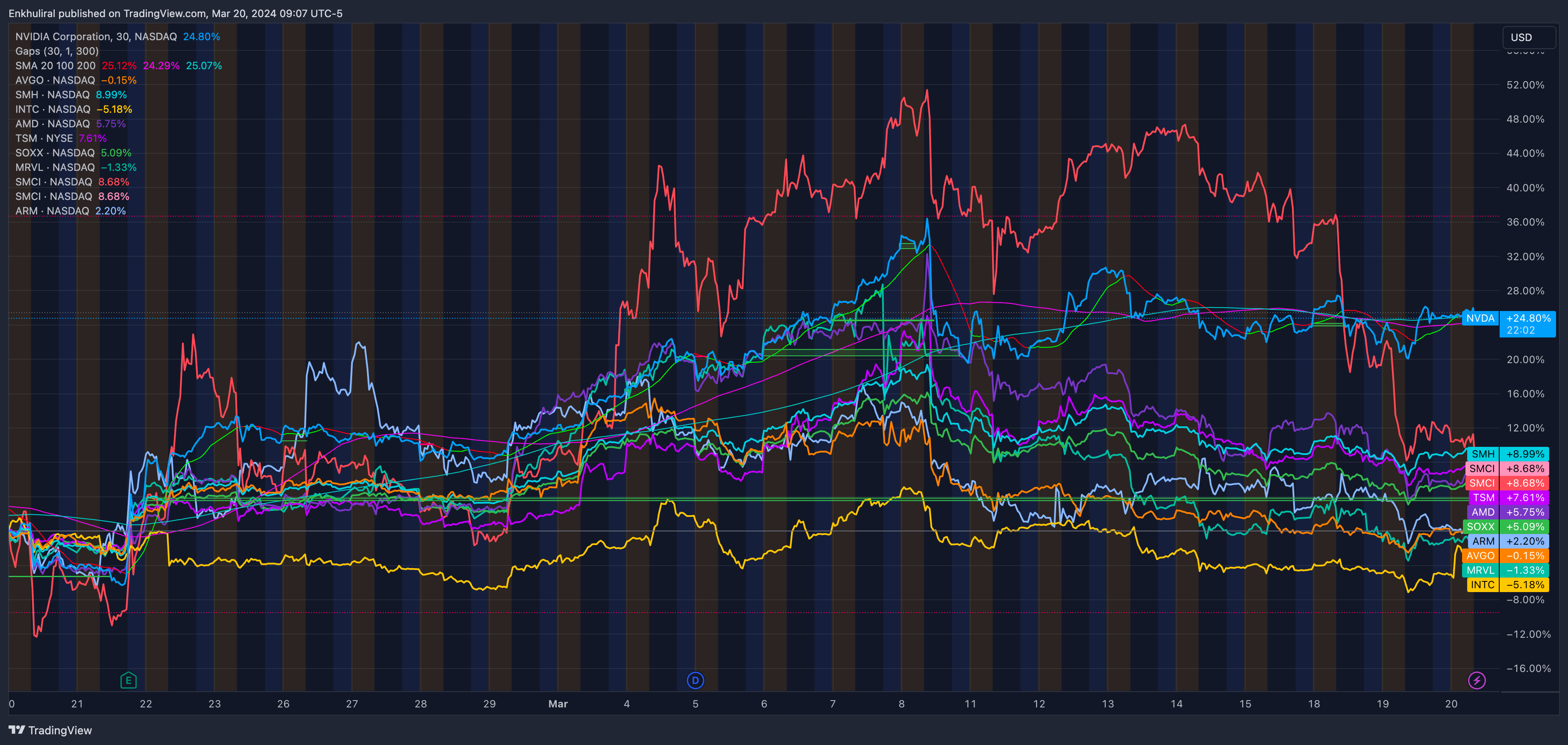Click the INTC · NASDAQ legend entry
The height and width of the screenshot is (745, 1568).
tap(53, 109)
